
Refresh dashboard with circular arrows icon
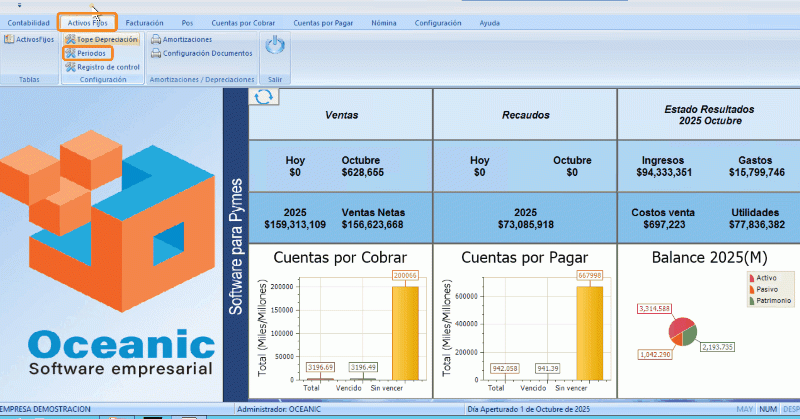click(x=264, y=96)
